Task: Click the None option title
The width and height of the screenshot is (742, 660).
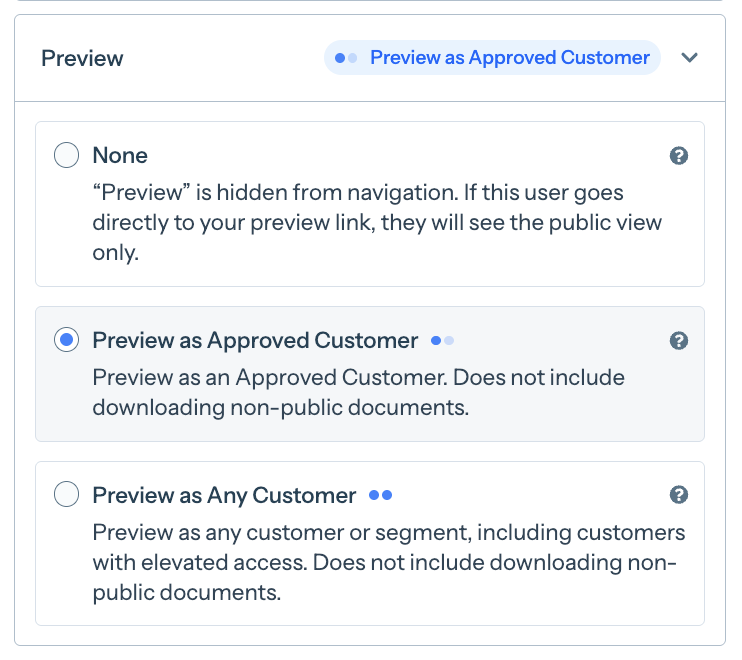Action: tap(120, 155)
